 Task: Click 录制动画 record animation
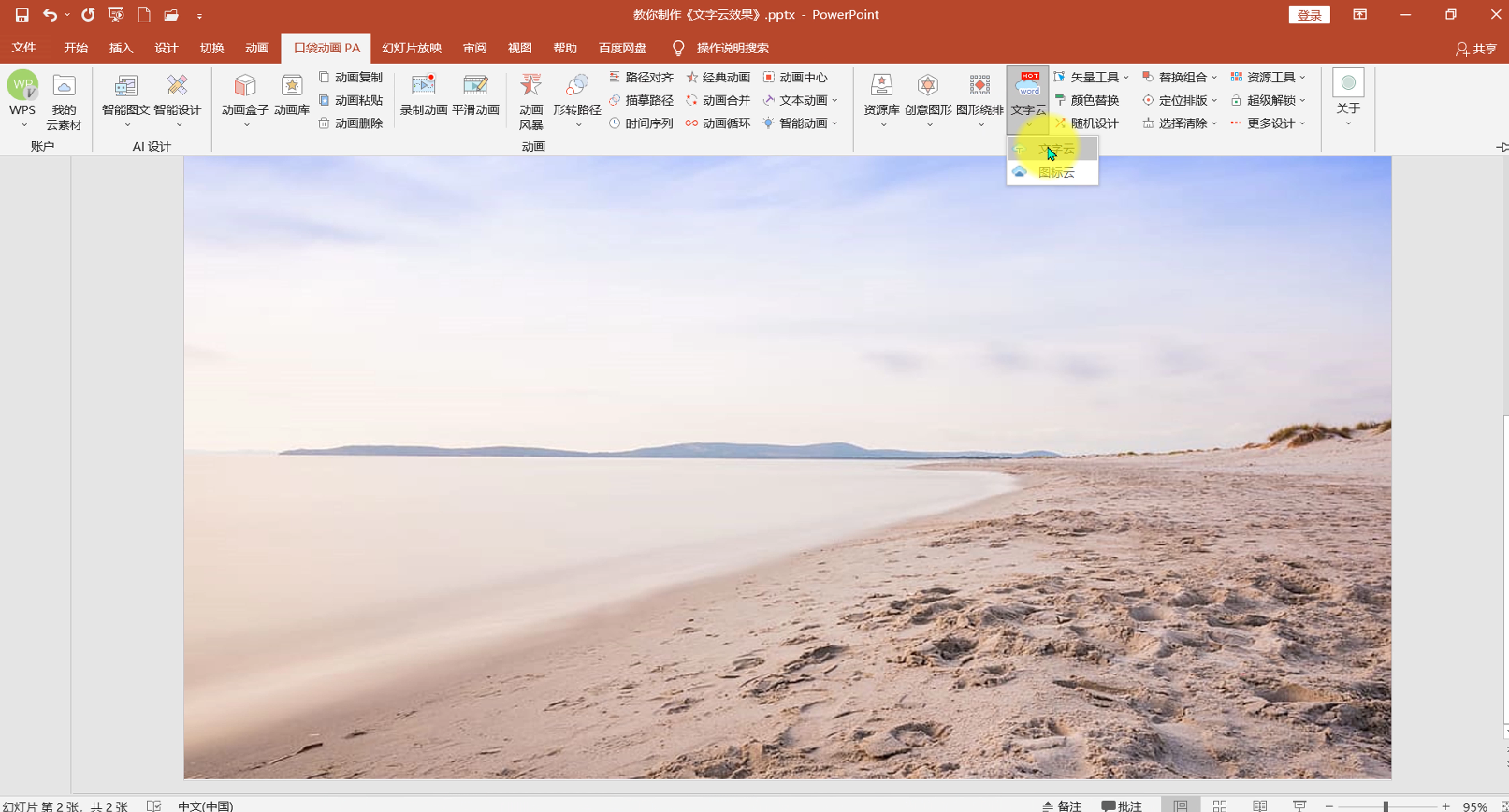[424, 95]
